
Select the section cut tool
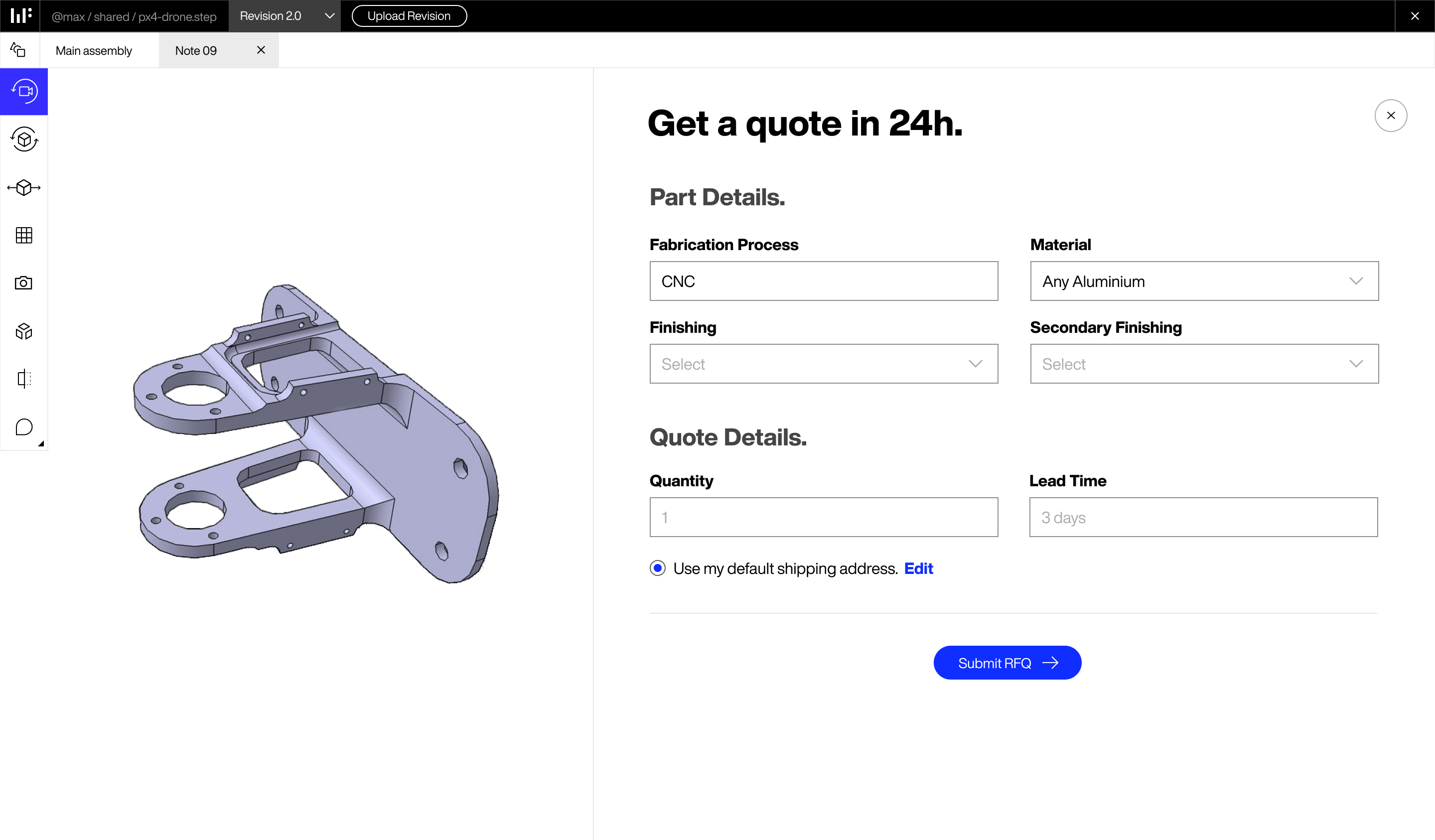pyautogui.click(x=24, y=379)
